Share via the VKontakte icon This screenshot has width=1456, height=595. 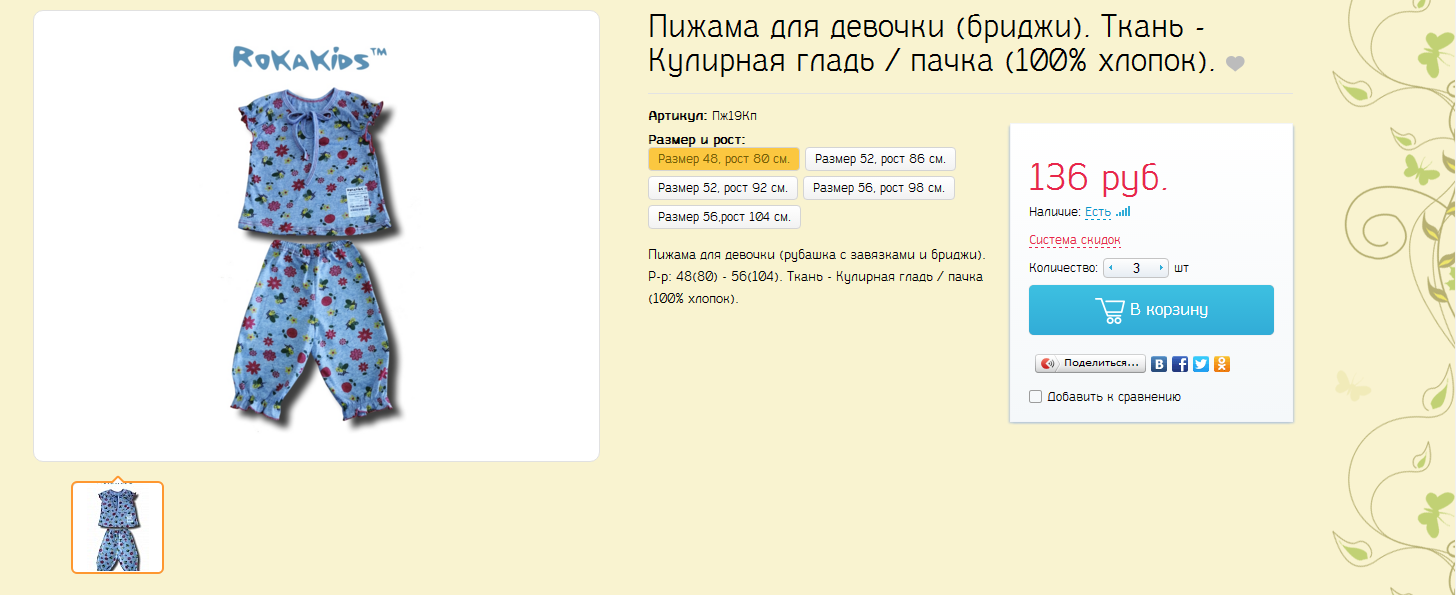(x=1159, y=364)
